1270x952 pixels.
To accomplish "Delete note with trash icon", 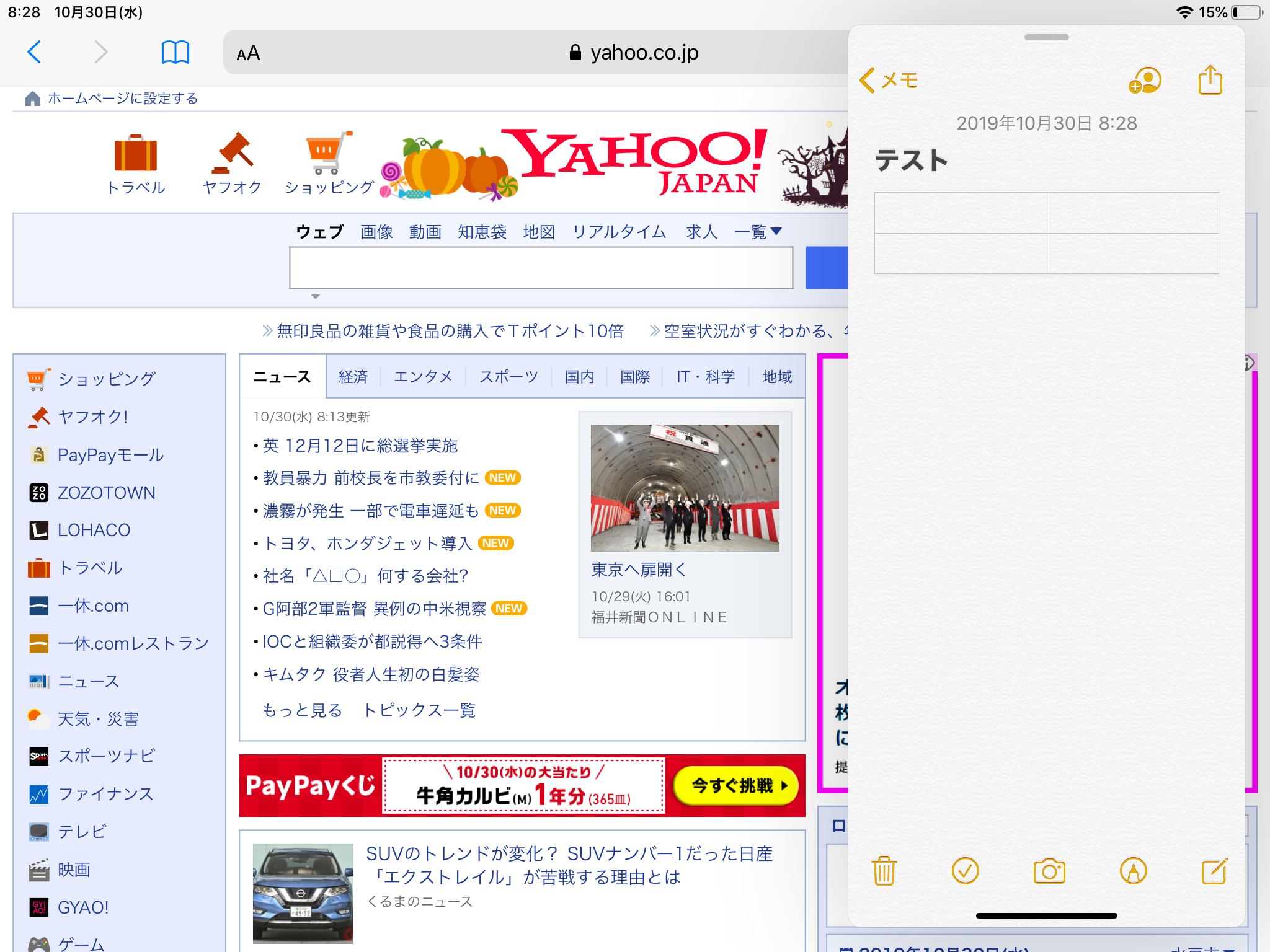I will [x=884, y=871].
